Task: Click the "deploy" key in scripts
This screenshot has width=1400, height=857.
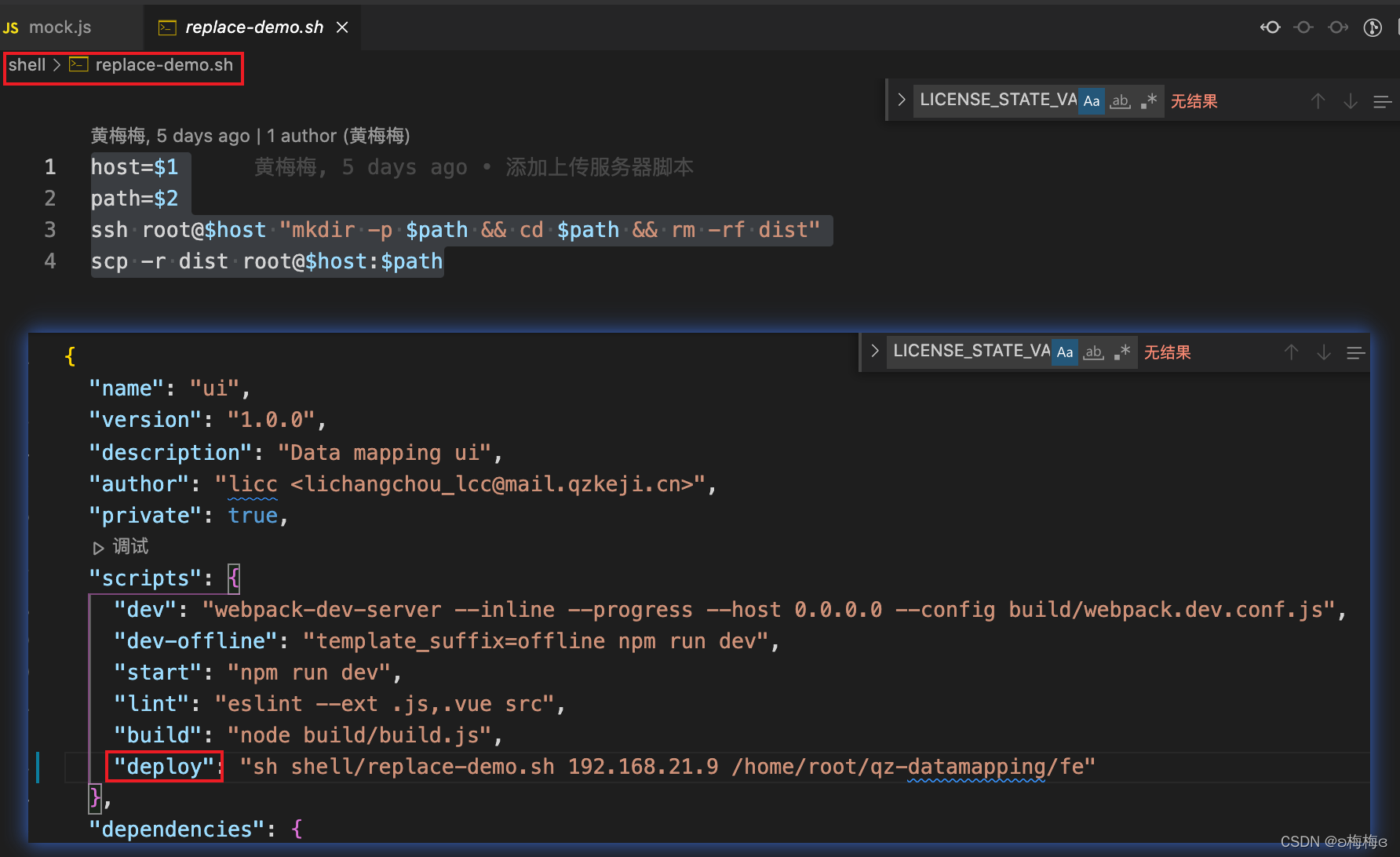Action: [x=165, y=767]
